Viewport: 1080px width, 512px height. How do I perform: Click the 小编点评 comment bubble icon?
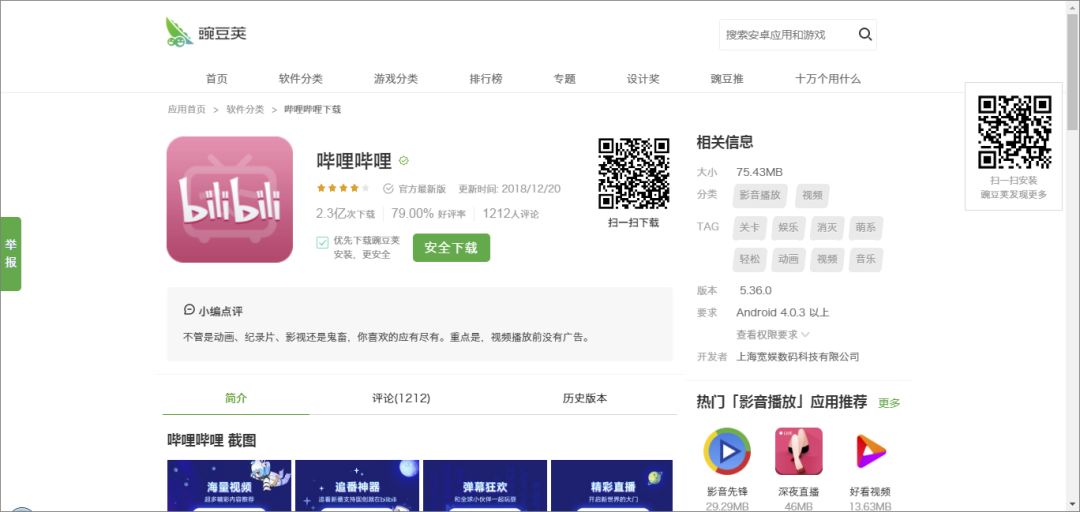point(189,310)
